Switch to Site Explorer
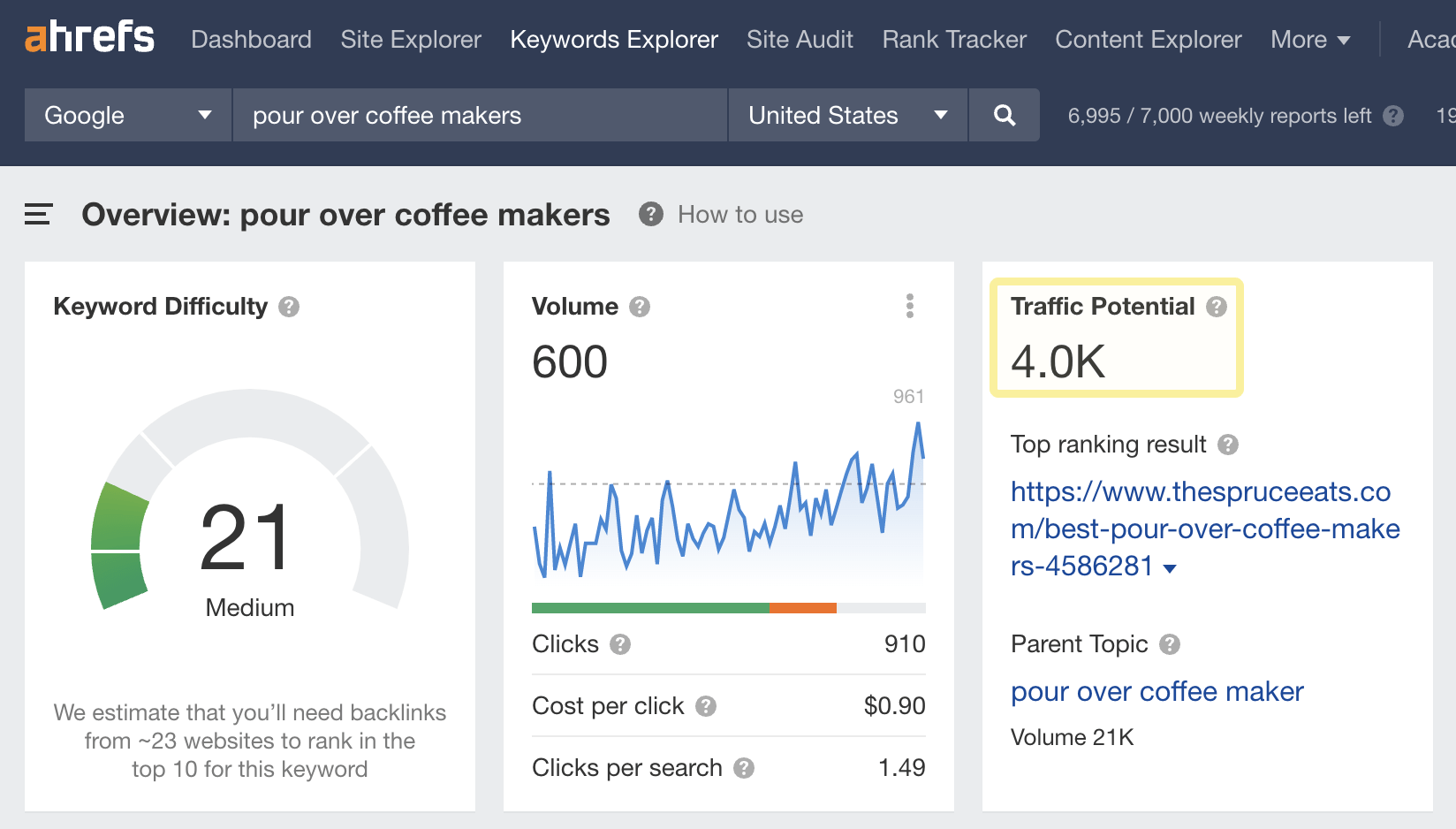The image size is (1456, 829). pyautogui.click(x=410, y=39)
